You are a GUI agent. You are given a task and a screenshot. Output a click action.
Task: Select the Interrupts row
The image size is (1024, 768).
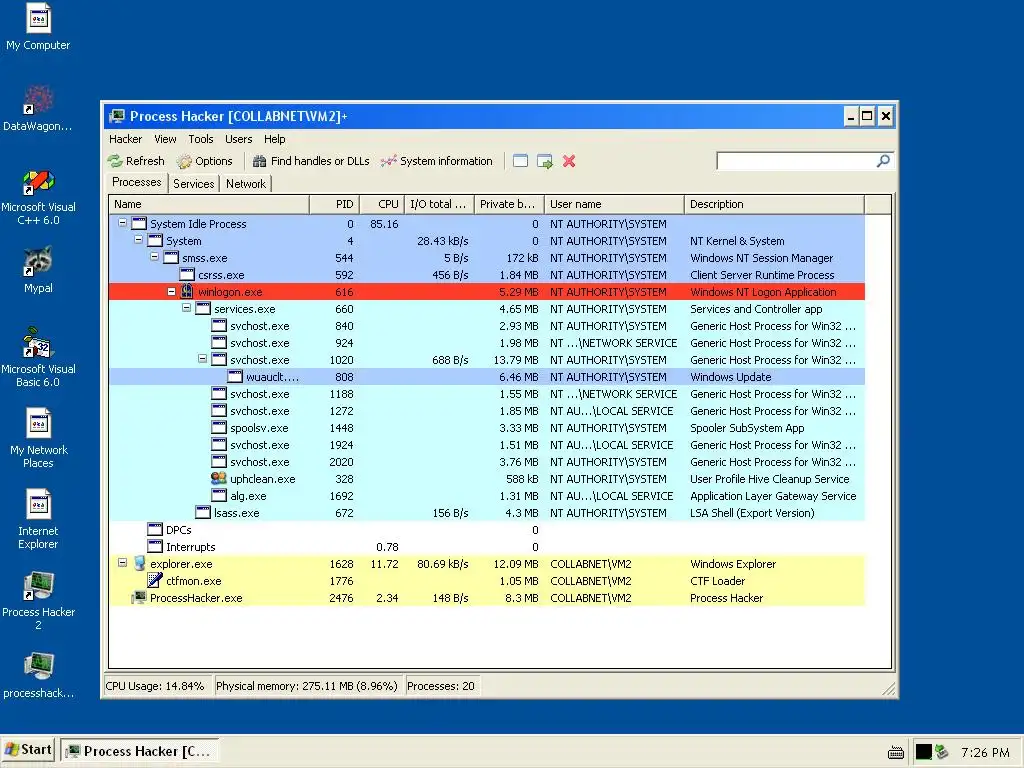(487, 547)
